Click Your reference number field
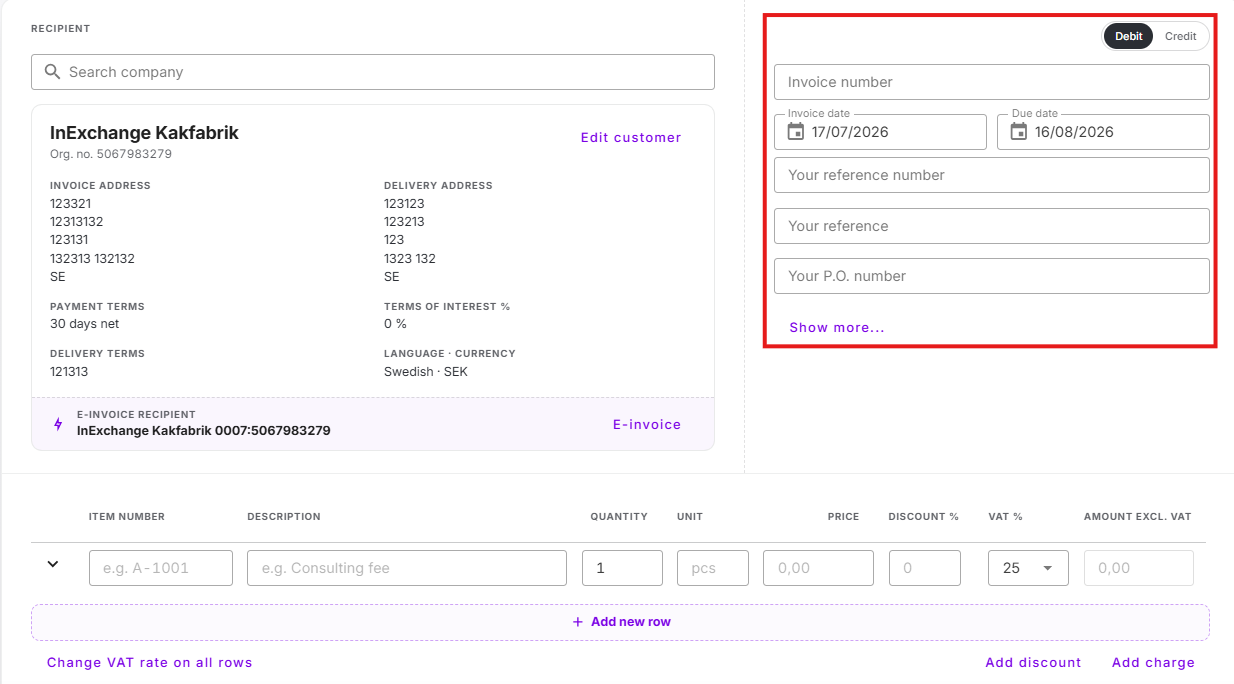 click(992, 175)
